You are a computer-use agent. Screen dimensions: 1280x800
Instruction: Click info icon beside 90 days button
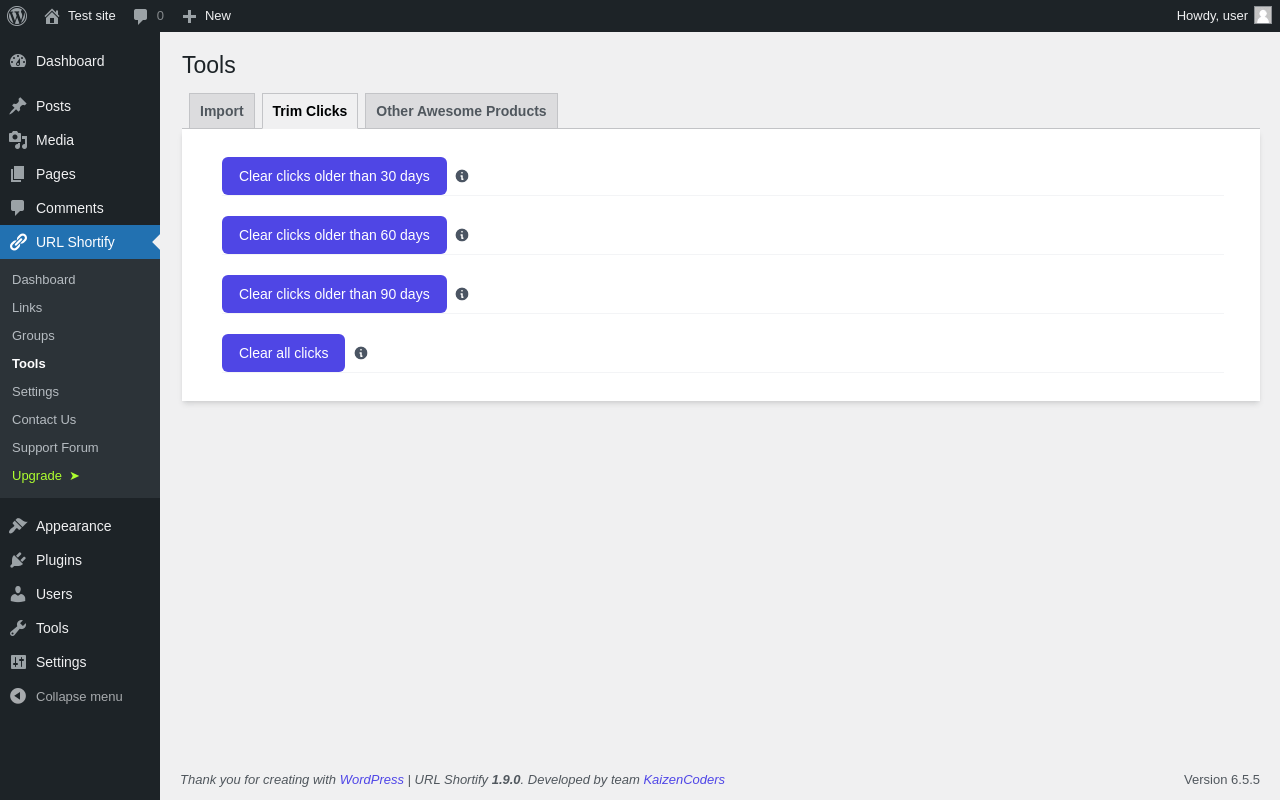point(462,294)
